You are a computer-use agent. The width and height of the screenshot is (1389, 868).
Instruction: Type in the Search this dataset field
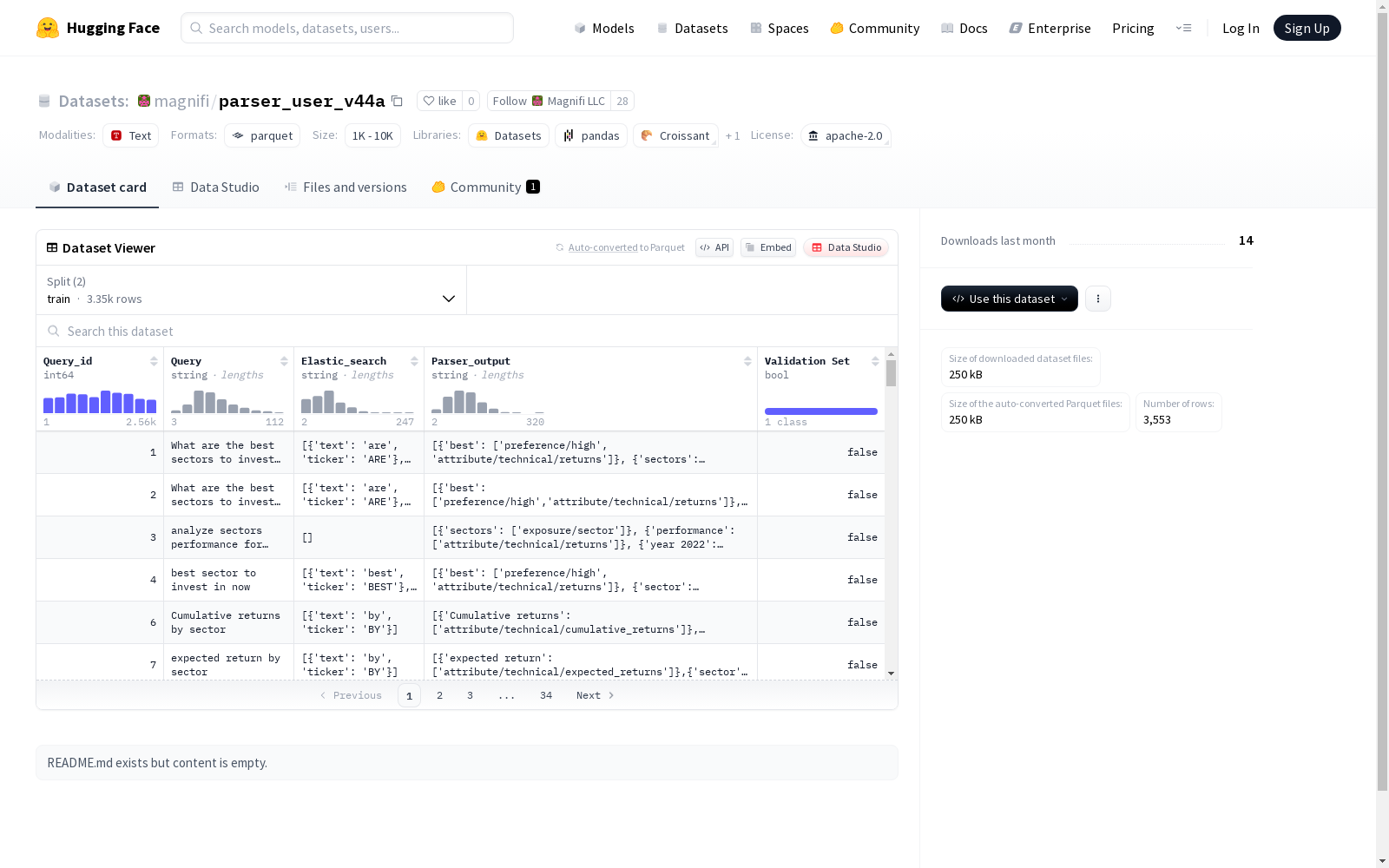467,332
